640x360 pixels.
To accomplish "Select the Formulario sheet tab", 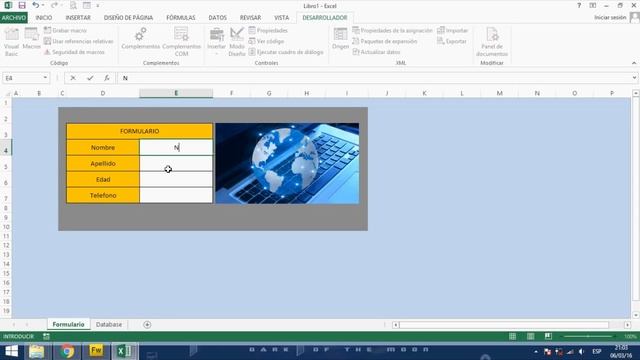I will [x=68, y=324].
